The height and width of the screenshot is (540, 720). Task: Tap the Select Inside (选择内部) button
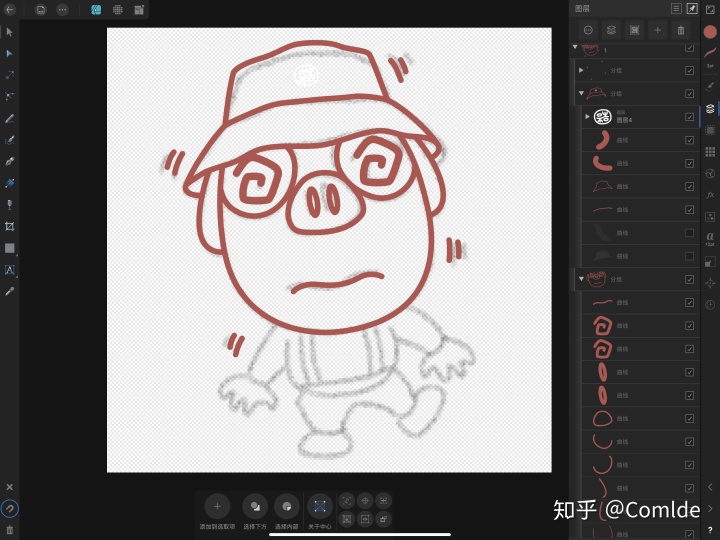click(x=287, y=506)
